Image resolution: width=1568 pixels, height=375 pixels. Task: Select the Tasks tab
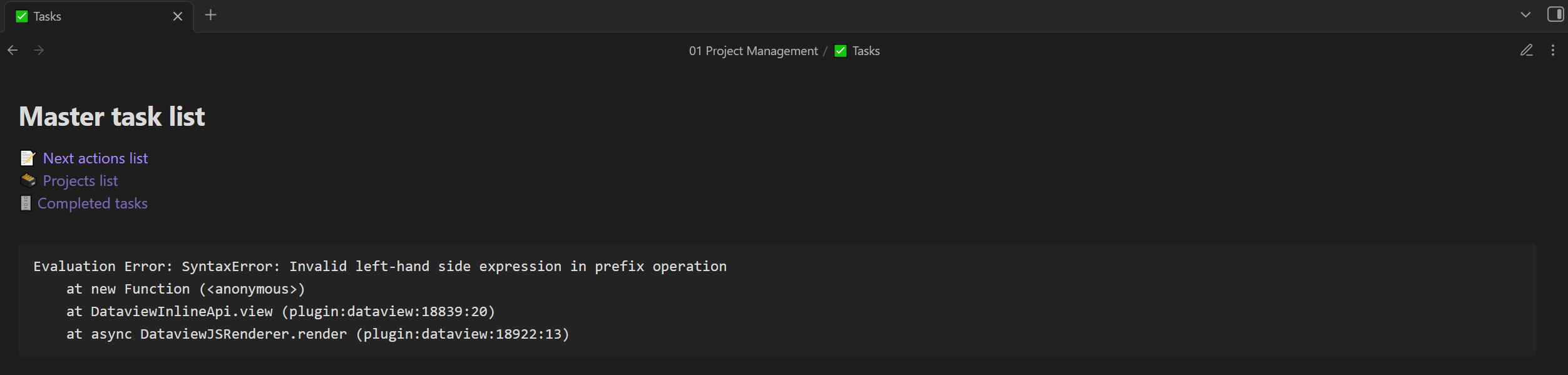click(88, 16)
